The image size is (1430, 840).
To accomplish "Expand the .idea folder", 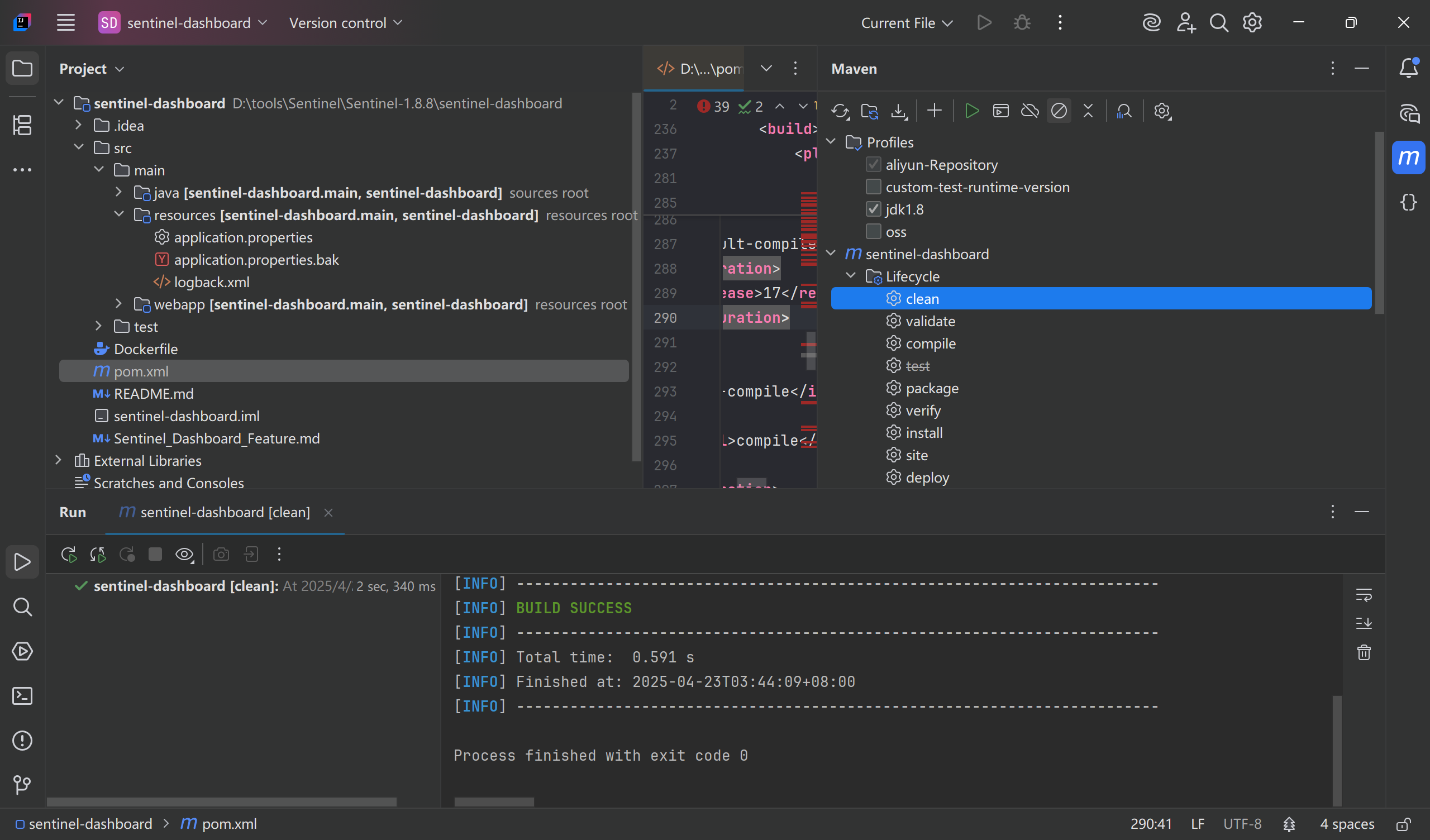I will coord(79,126).
